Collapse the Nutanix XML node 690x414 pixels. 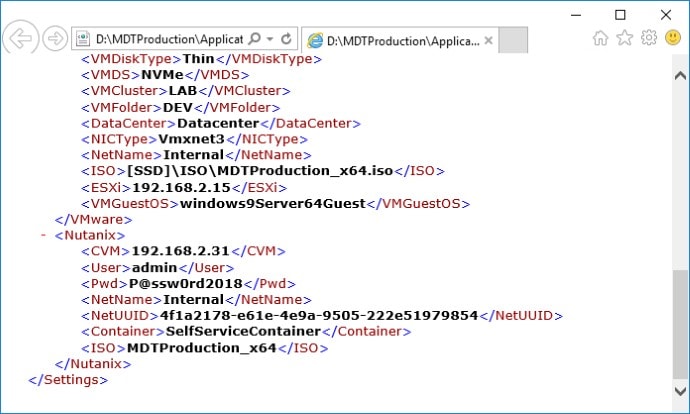pyautogui.click(x=44, y=235)
